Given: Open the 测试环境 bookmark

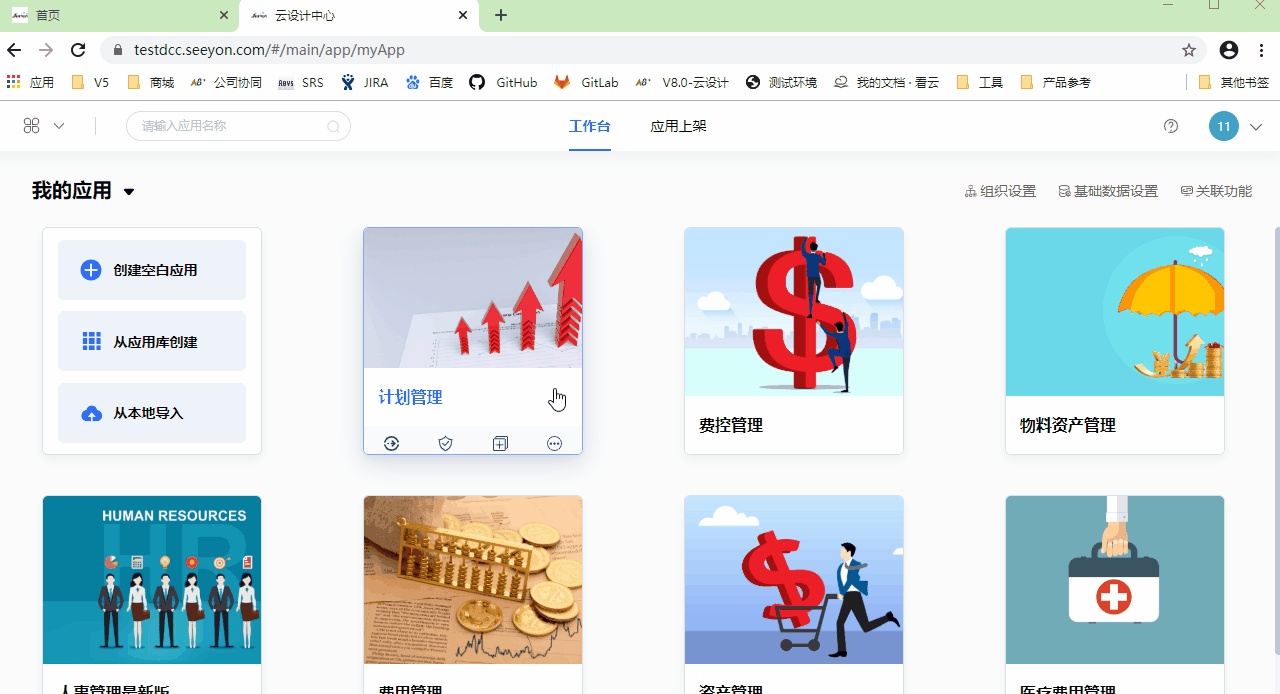Looking at the screenshot, I should [x=781, y=82].
